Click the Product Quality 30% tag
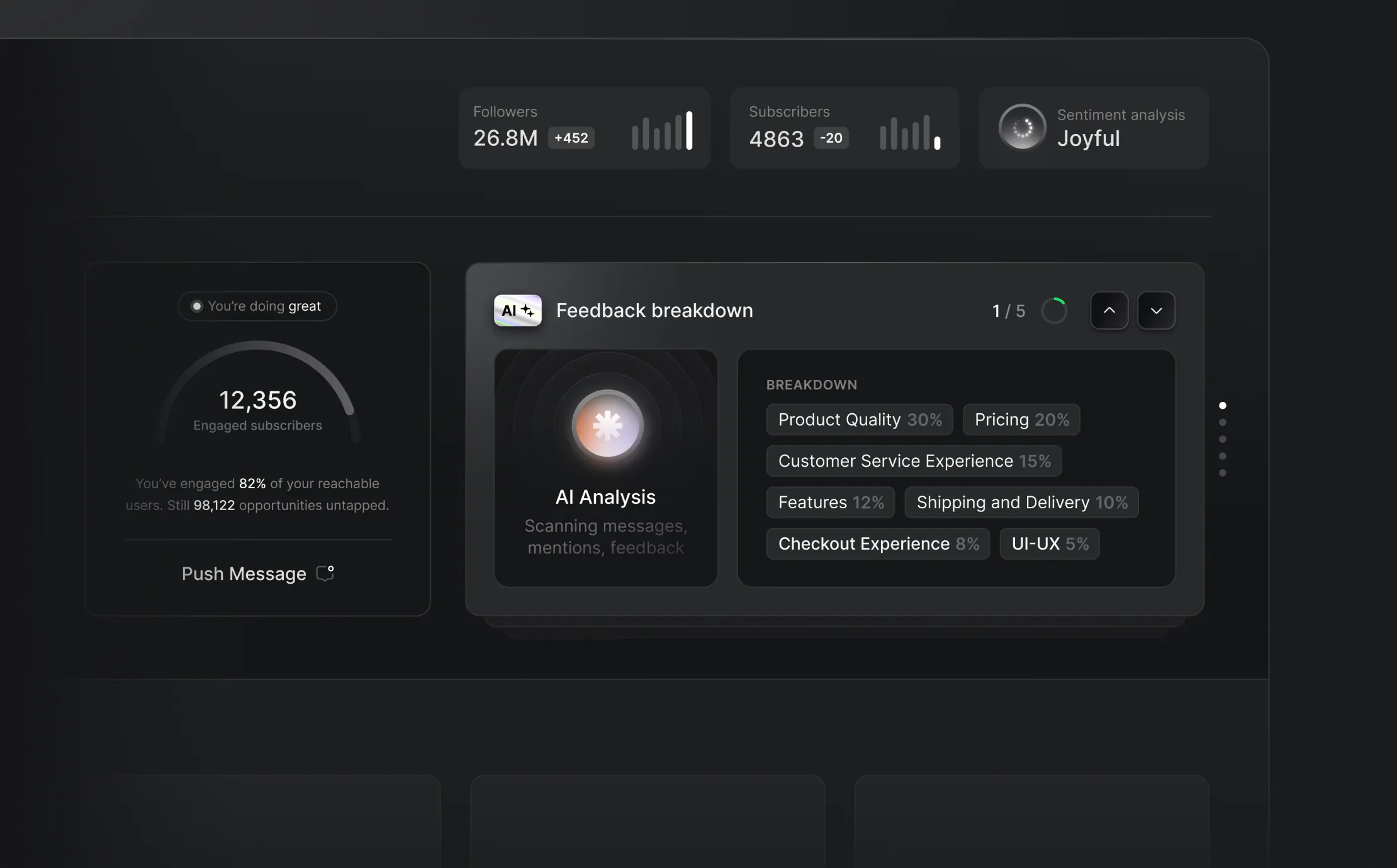Screen dimensions: 1397x868 (x=860, y=420)
